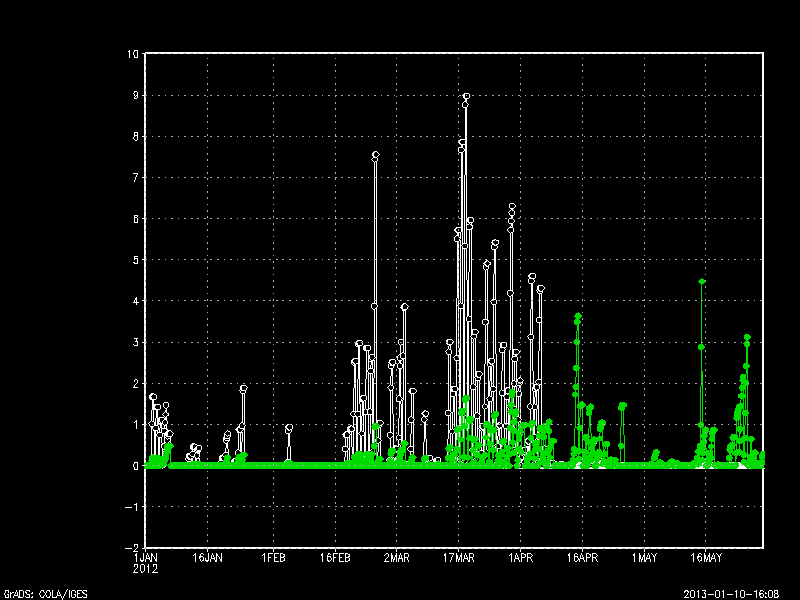Click the y-axis value 8

point(136,137)
